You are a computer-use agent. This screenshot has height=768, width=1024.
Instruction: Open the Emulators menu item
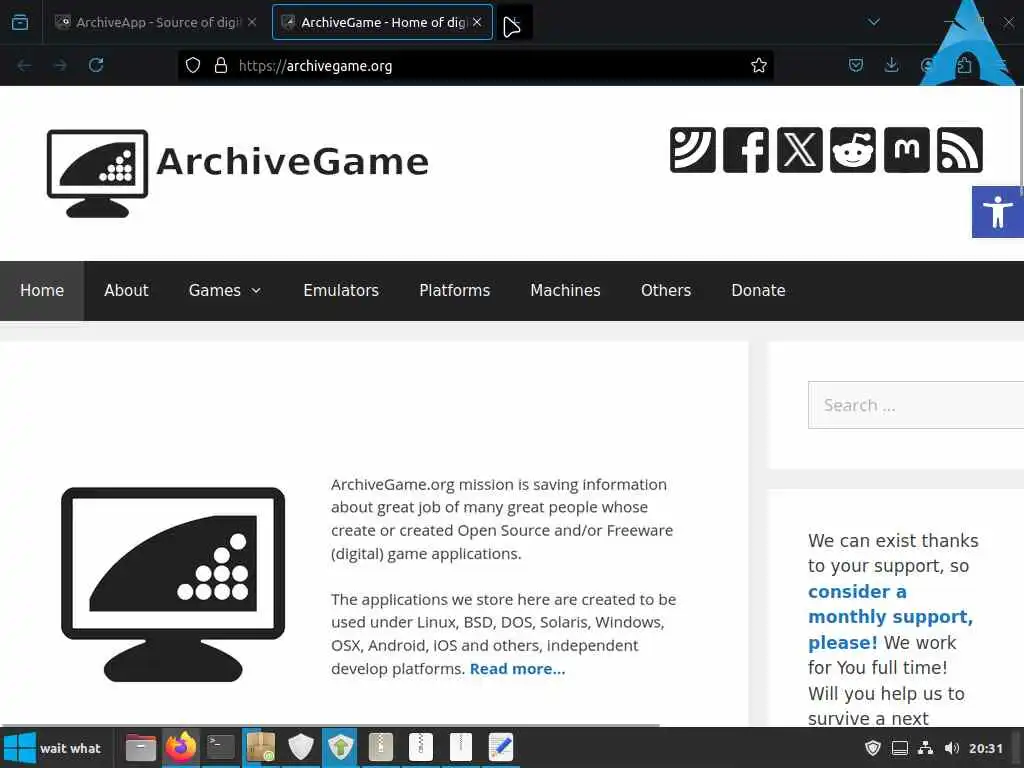point(341,291)
